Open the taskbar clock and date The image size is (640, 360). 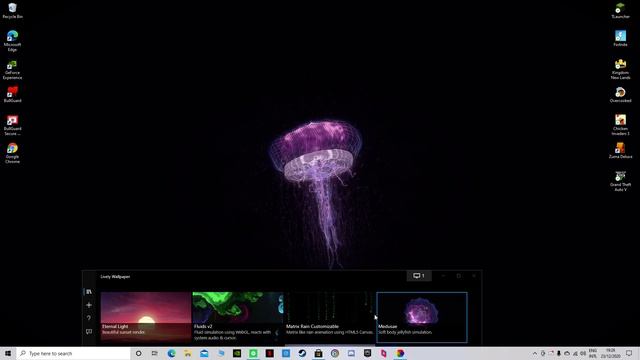pos(610,353)
